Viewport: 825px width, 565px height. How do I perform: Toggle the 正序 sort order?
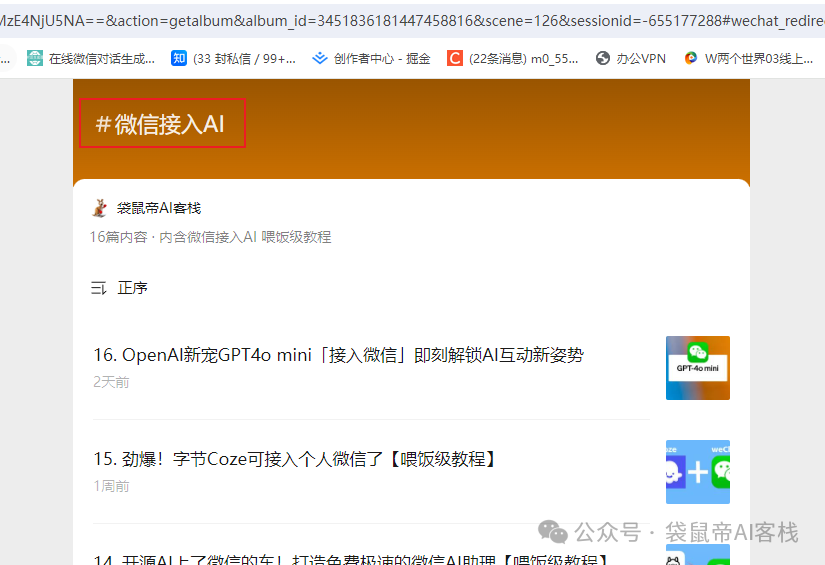tap(133, 288)
